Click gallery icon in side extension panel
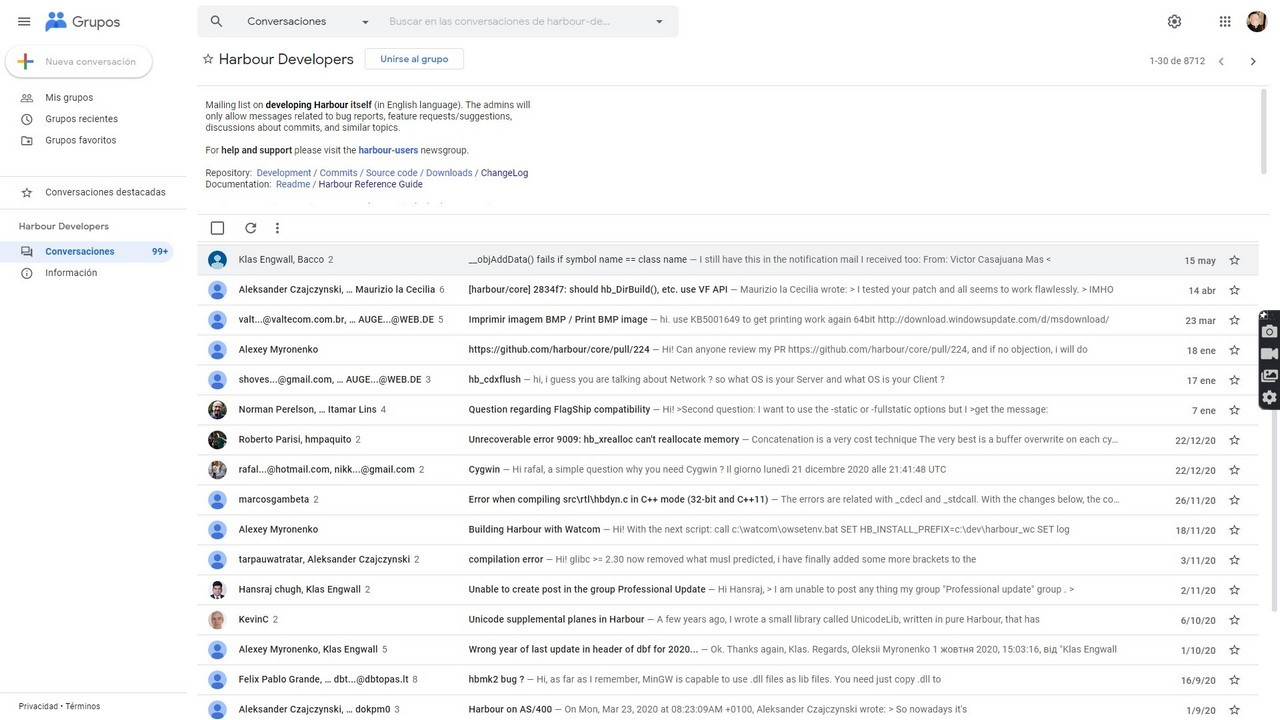This screenshot has height=720, width=1280. coord(1269,376)
